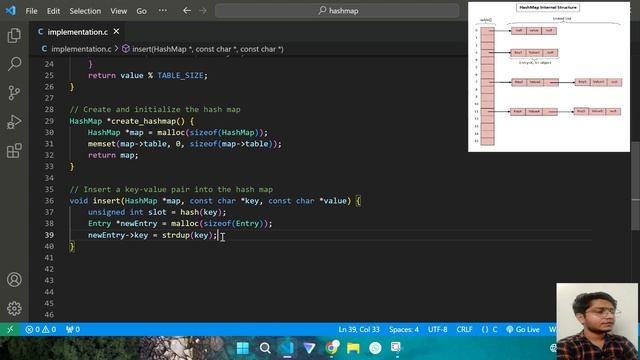
Task: Open the Edit menu
Action: coord(53,11)
